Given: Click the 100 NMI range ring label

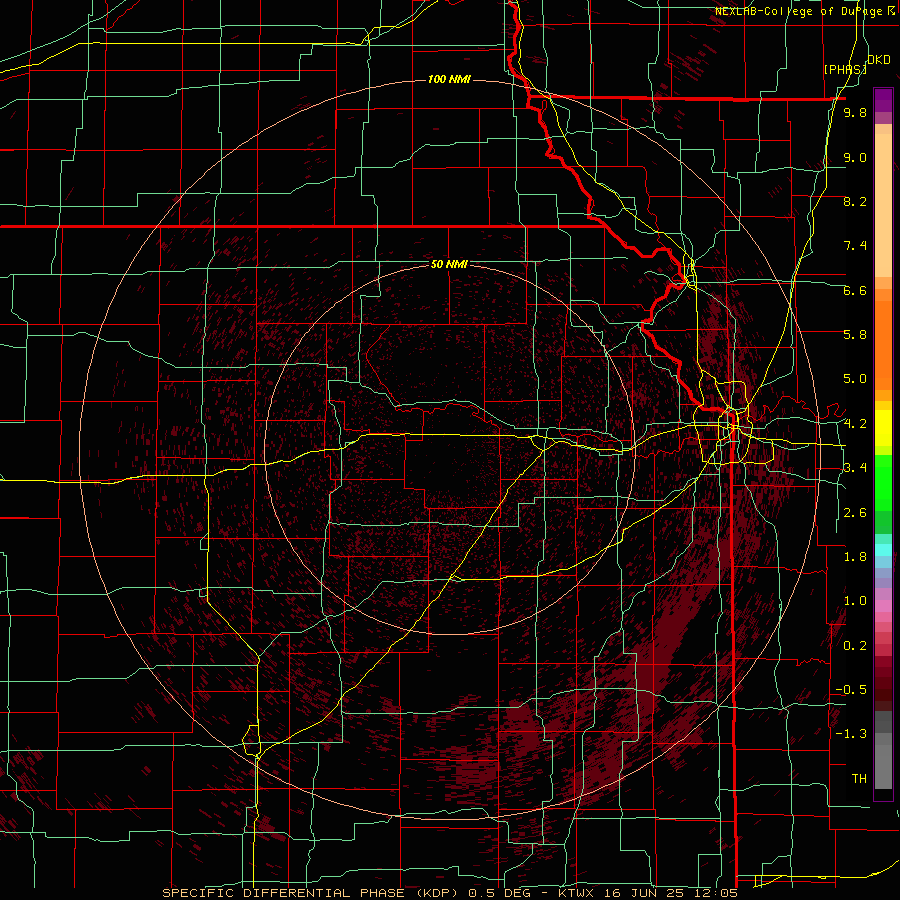Looking at the screenshot, I should pyautogui.click(x=449, y=79).
